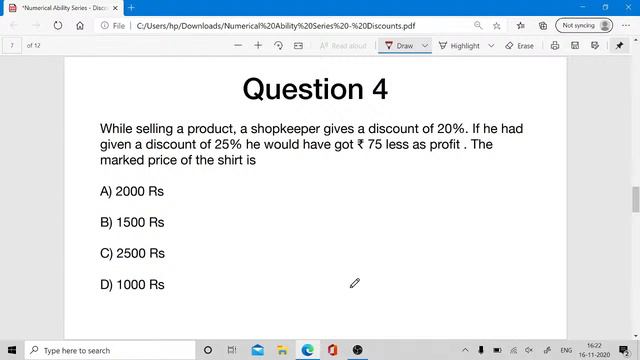Click the ENG language indicator
This screenshot has height=360, width=640.
[x=566, y=350]
